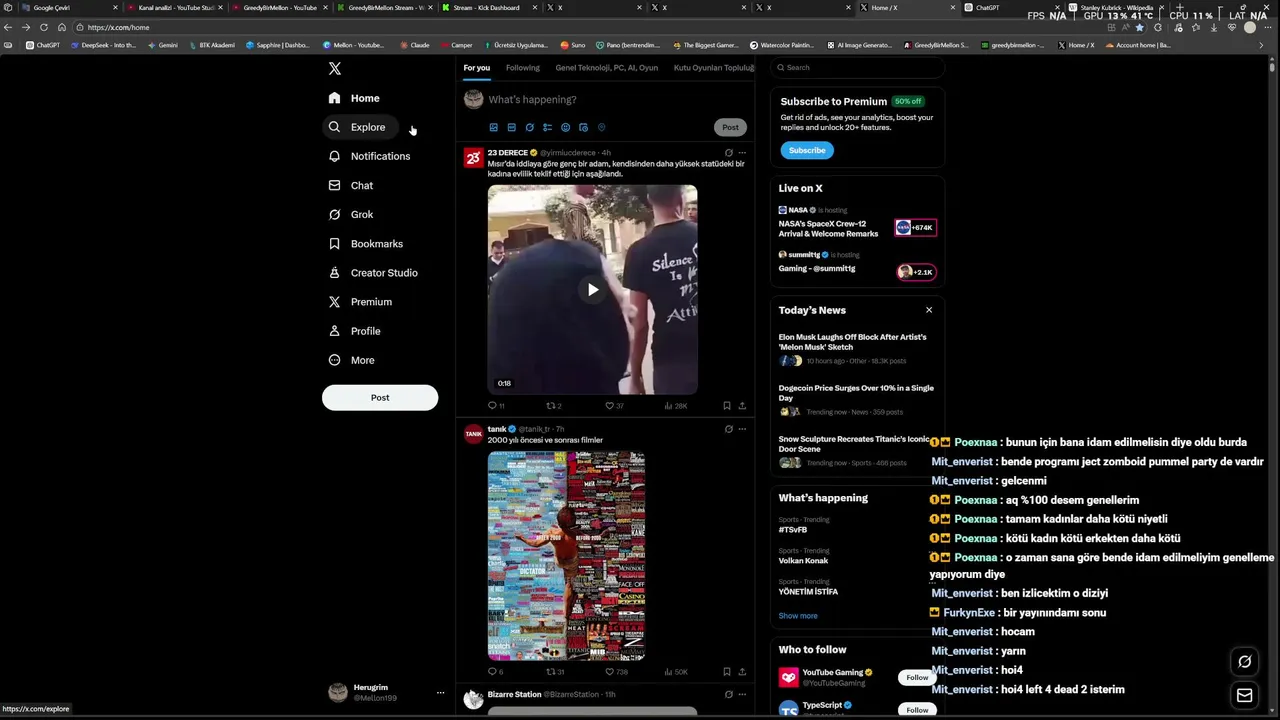The height and width of the screenshot is (720, 1280).
Task: Play the 23 DERECE video
Action: [x=592, y=290]
